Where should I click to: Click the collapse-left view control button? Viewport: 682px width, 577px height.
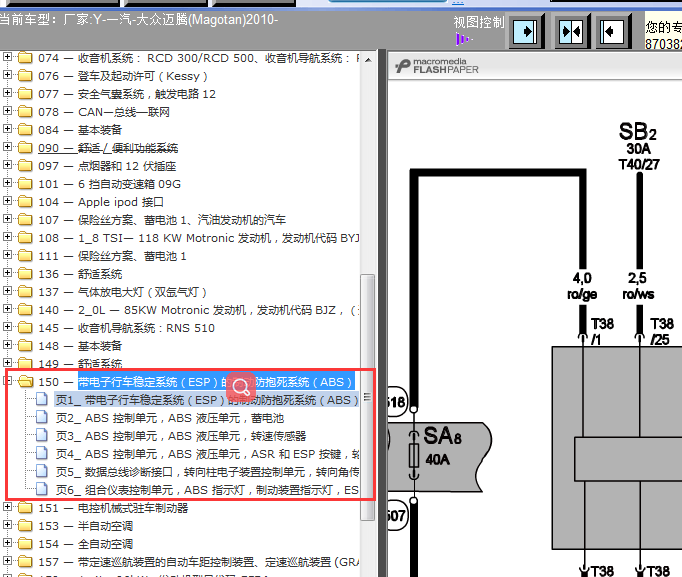(x=613, y=31)
